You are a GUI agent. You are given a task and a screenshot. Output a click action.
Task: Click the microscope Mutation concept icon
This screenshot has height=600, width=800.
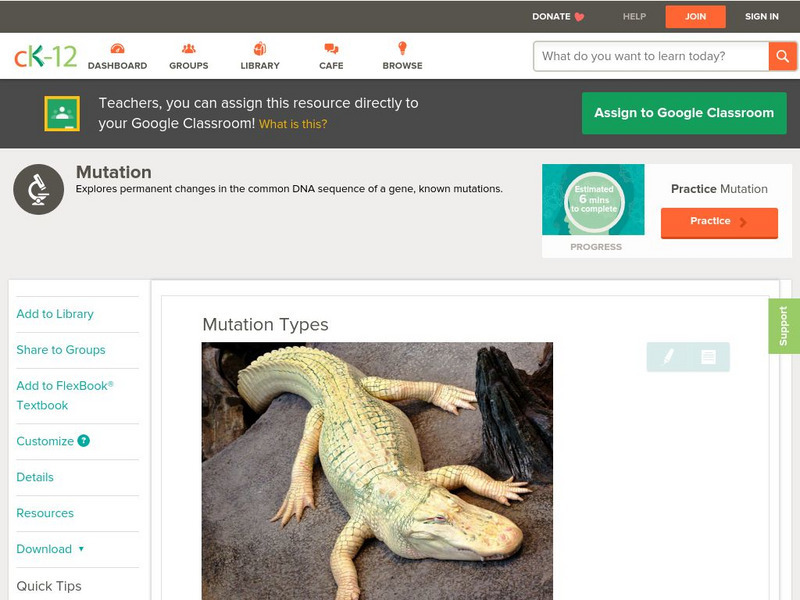39,189
